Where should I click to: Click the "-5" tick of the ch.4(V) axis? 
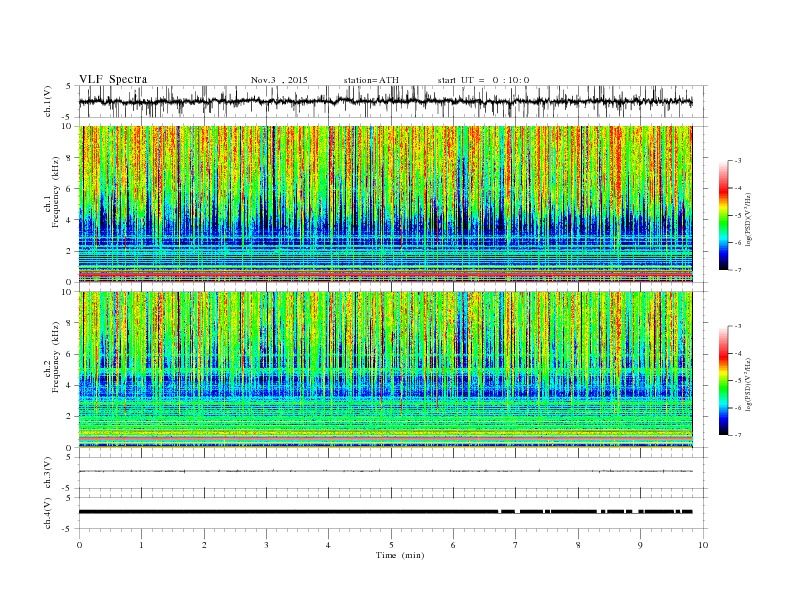tap(67, 529)
